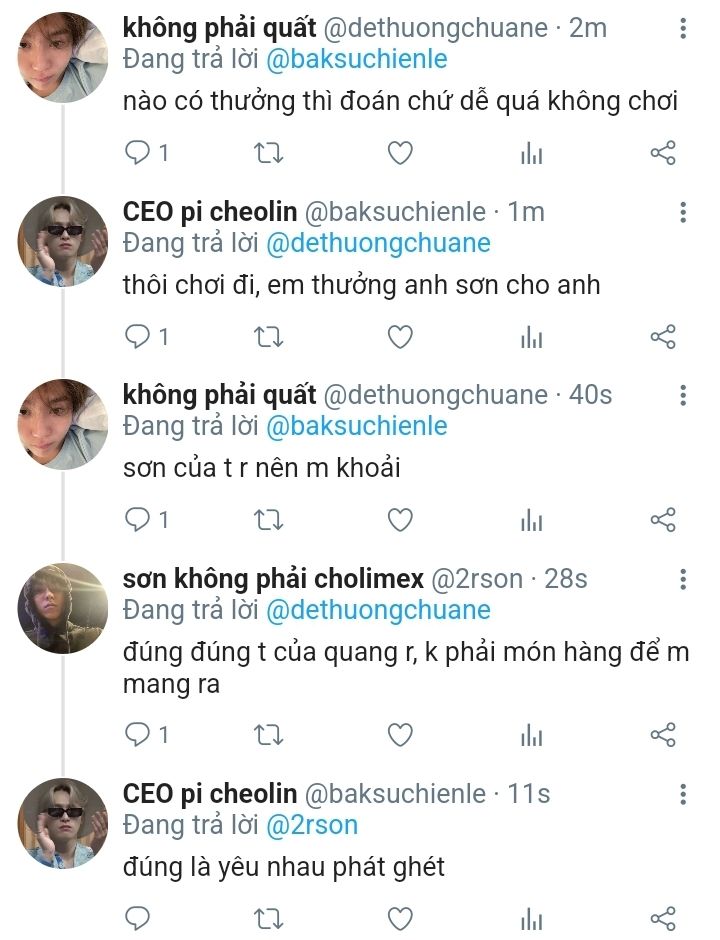Open @baksuchienle link in the first tweet
The height and width of the screenshot is (940, 720).
(x=357, y=59)
